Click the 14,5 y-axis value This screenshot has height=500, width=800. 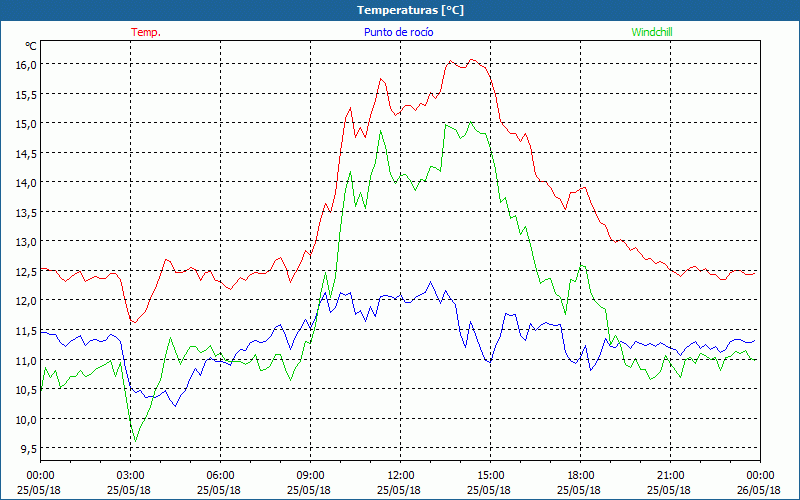(26, 153)
